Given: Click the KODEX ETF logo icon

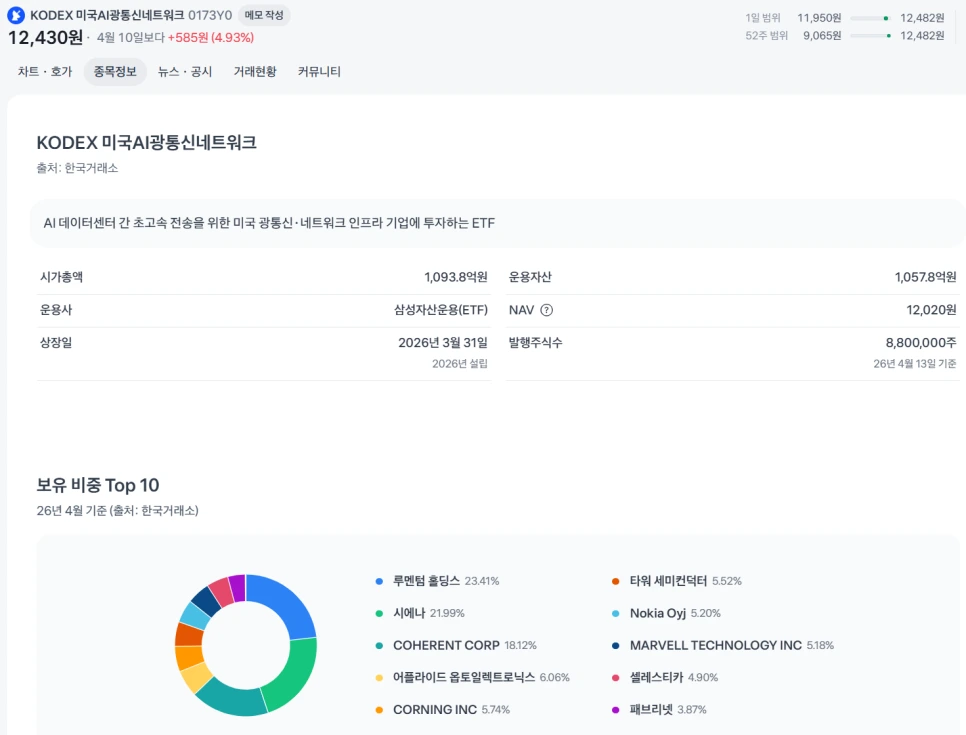Looking at the screenshot, I should [x=16, y=15].
